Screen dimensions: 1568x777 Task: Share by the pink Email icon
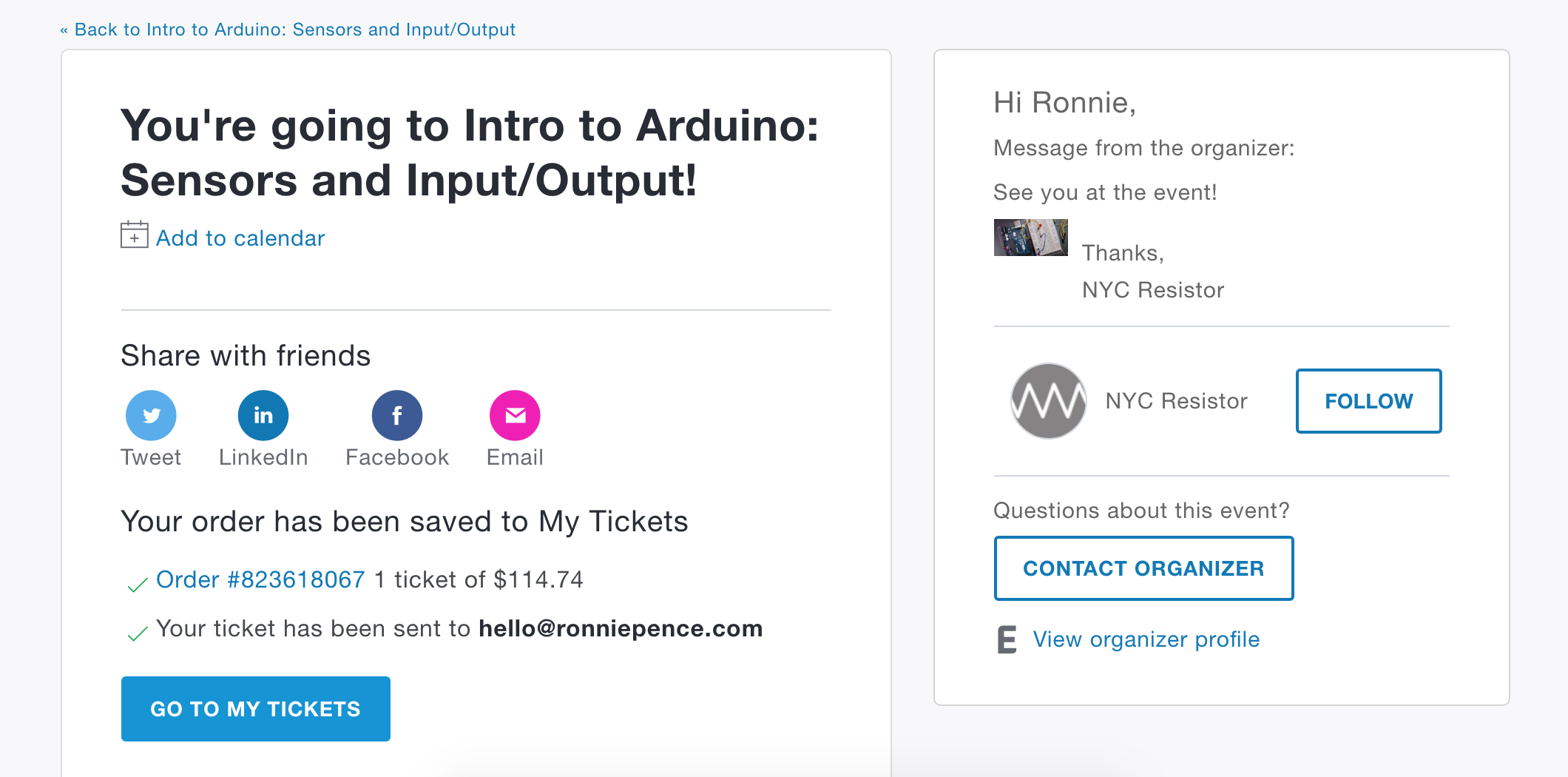[x=515, y=415]
